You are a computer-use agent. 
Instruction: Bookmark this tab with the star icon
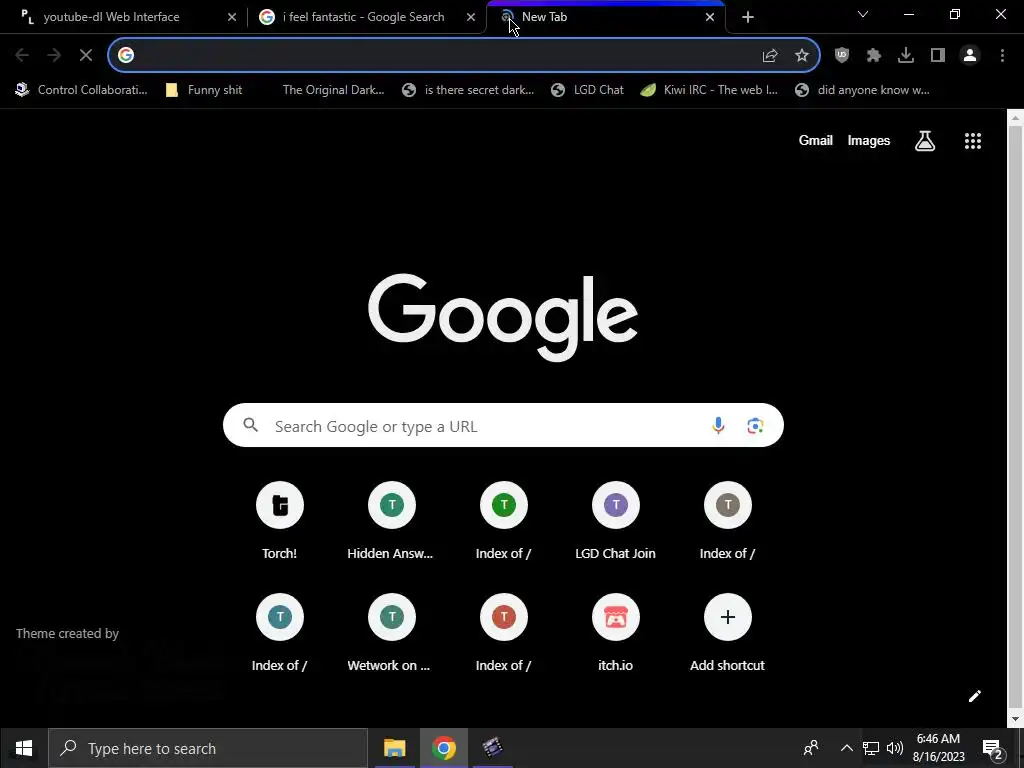pyautogui.click(x=802, y=56)
